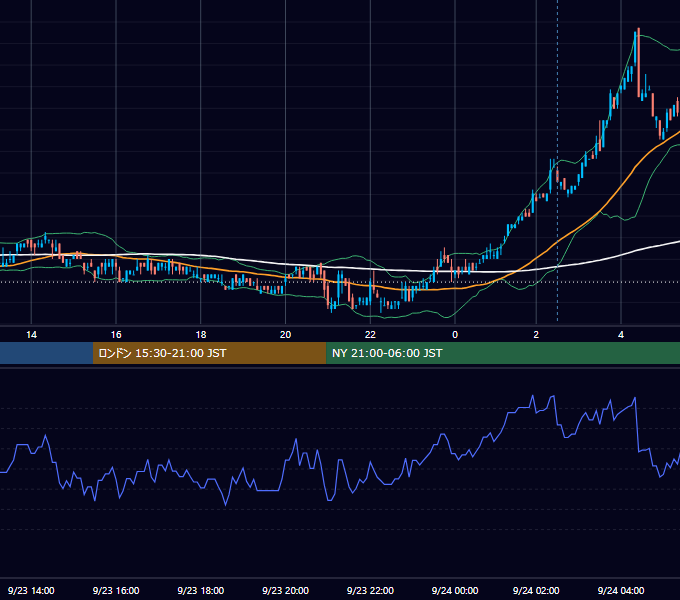Click the NY 21:00-06:00 JST session bar
This screenshot has width=680, height=600.
(x=503, y=353)
